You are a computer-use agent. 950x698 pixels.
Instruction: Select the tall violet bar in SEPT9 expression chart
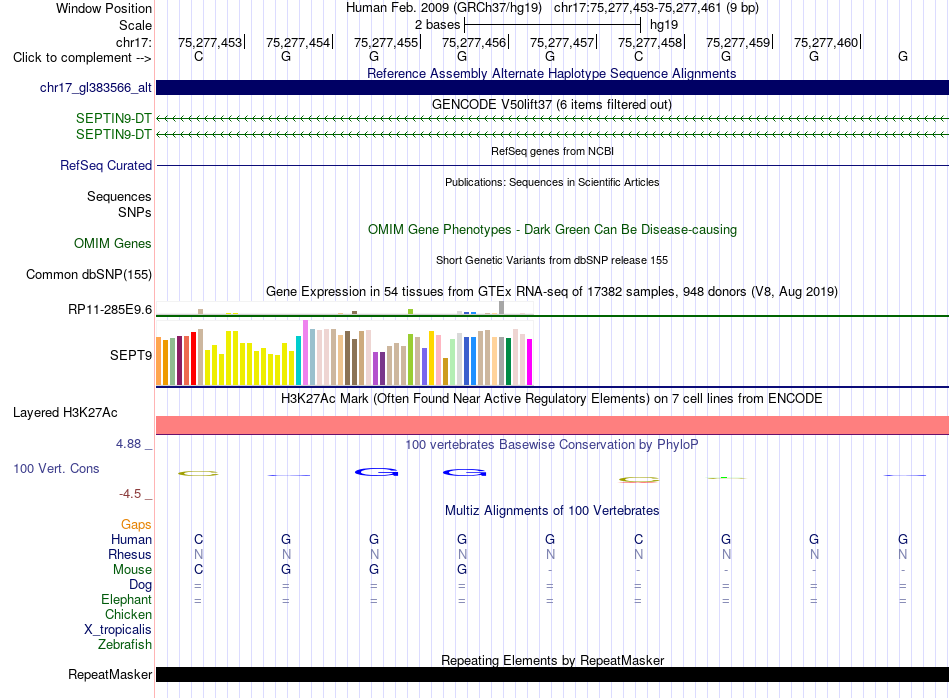tap(305, 353)
